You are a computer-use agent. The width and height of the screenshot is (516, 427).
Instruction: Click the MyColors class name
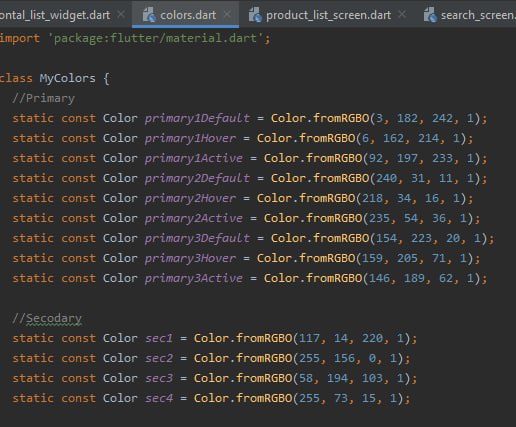pos(67,78)
